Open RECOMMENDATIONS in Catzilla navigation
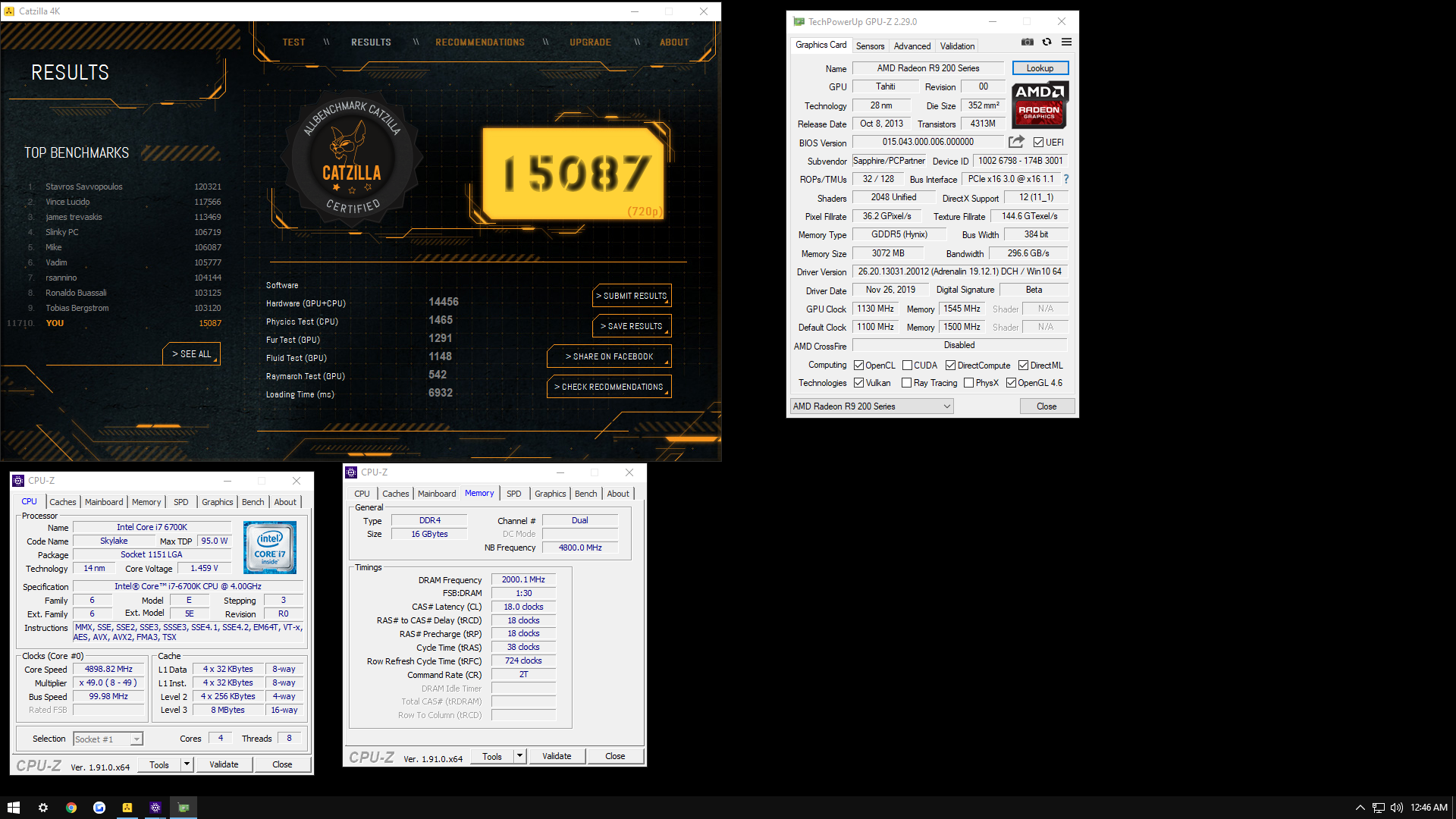The width and height of the screenshot is (1456, 819). (480, 42)
